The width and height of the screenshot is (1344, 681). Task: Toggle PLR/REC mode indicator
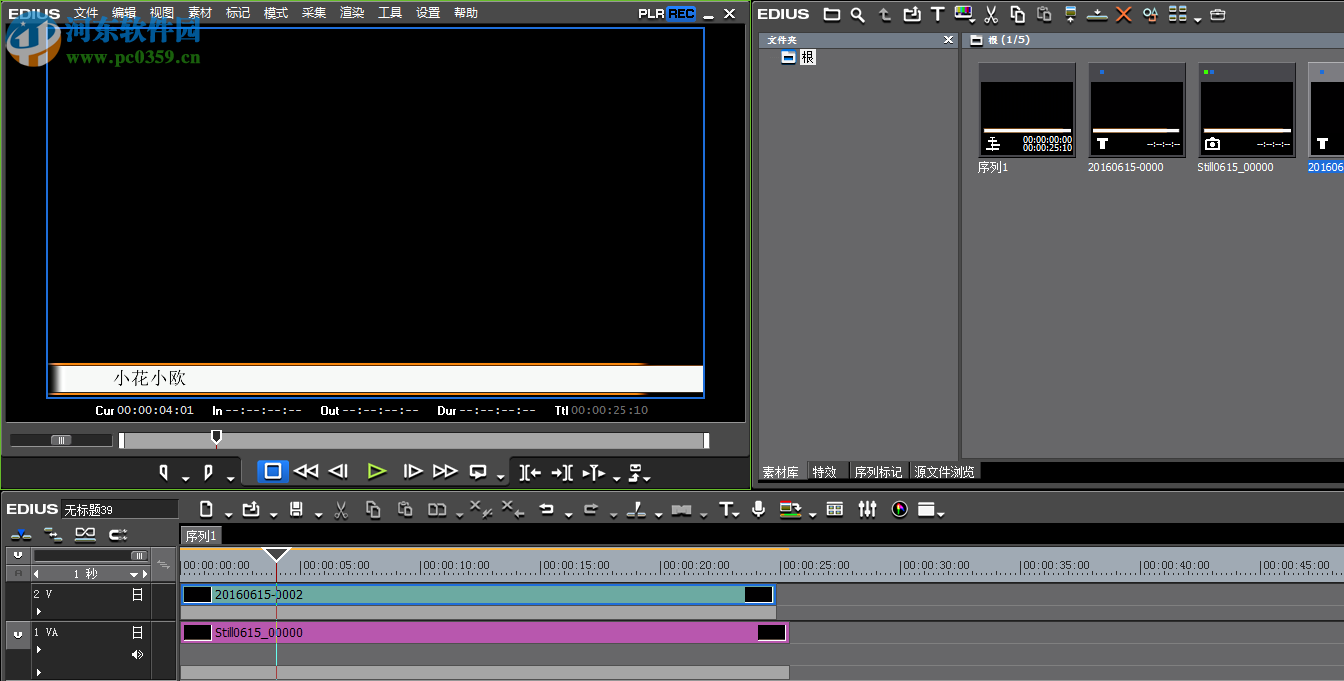tap(667, 13)
